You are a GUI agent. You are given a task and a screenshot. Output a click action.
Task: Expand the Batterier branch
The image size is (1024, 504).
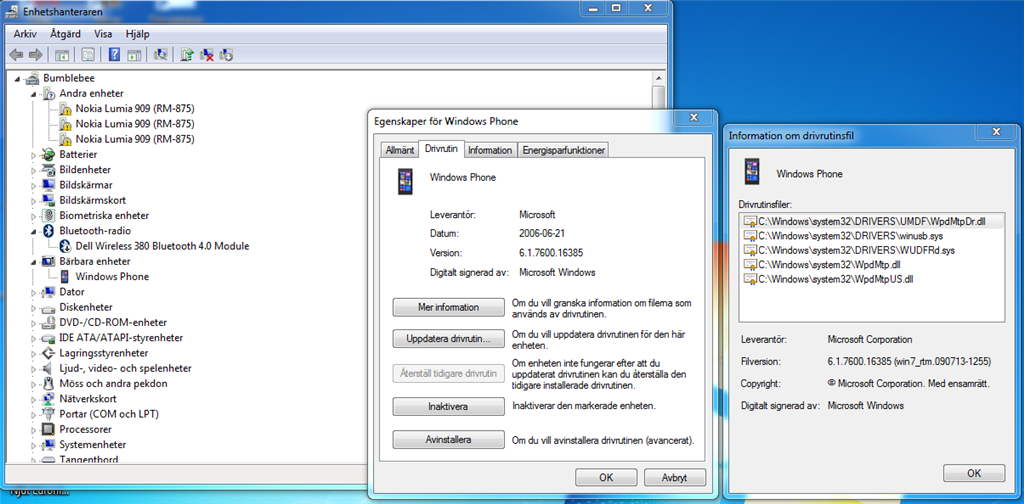click(34, 155)
